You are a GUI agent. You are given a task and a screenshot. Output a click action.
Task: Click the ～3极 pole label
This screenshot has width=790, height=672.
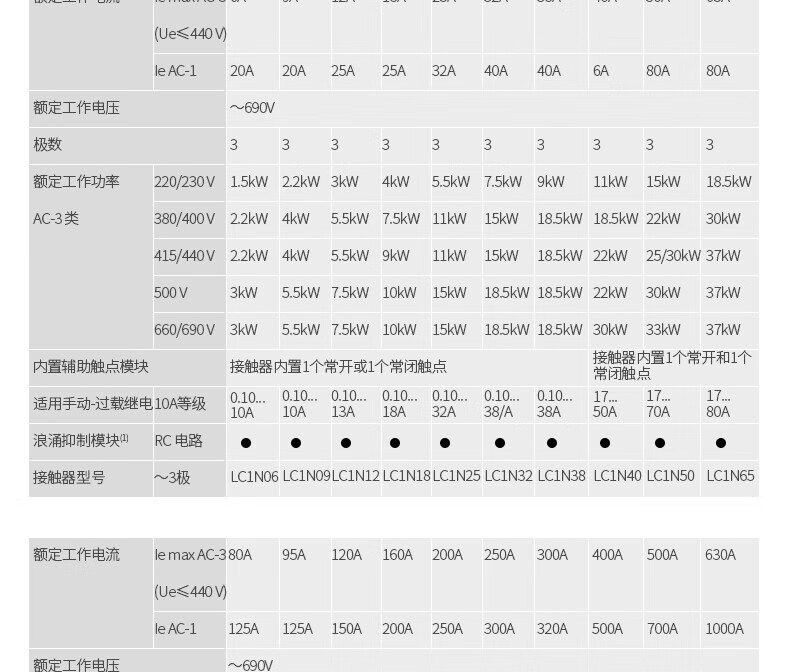pos(172,478)
